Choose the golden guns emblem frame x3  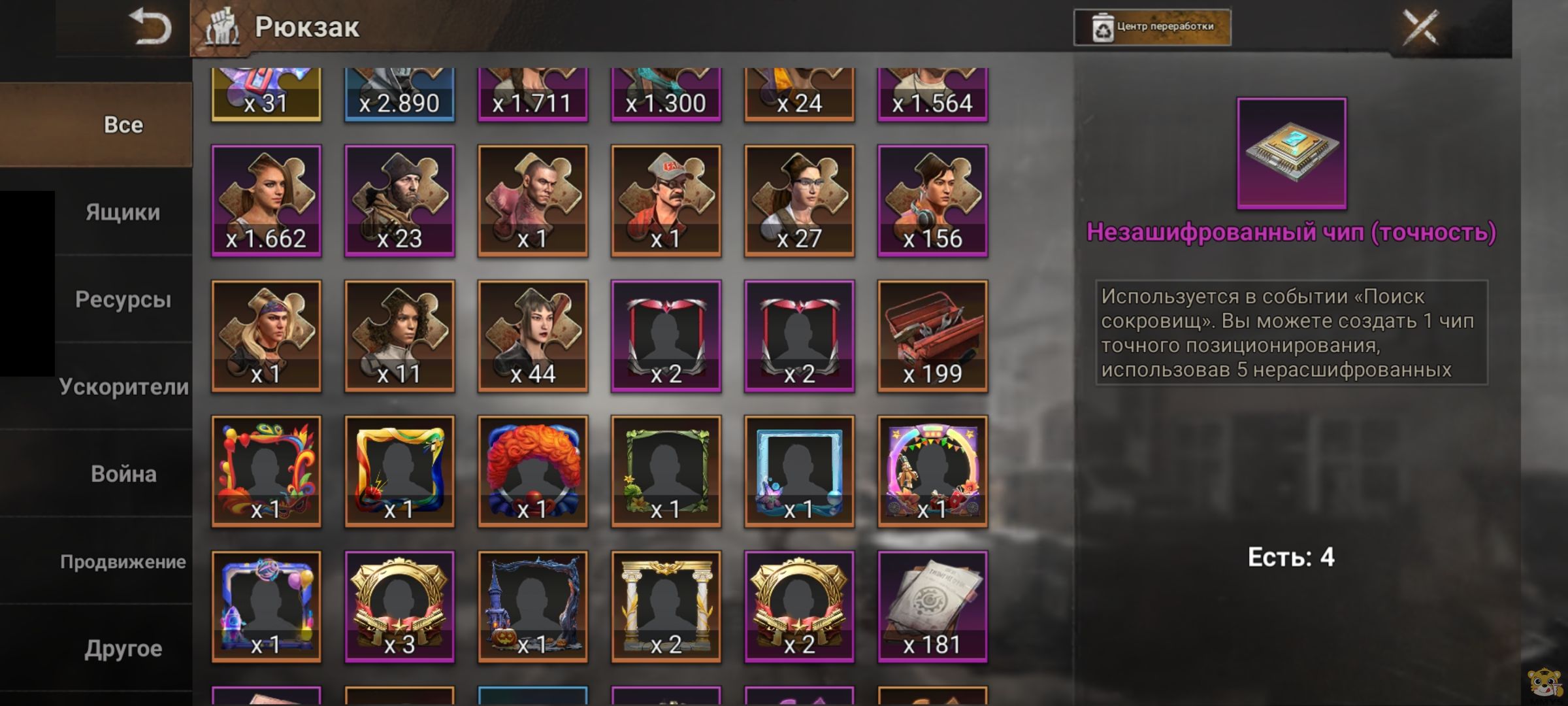(399, 607)
